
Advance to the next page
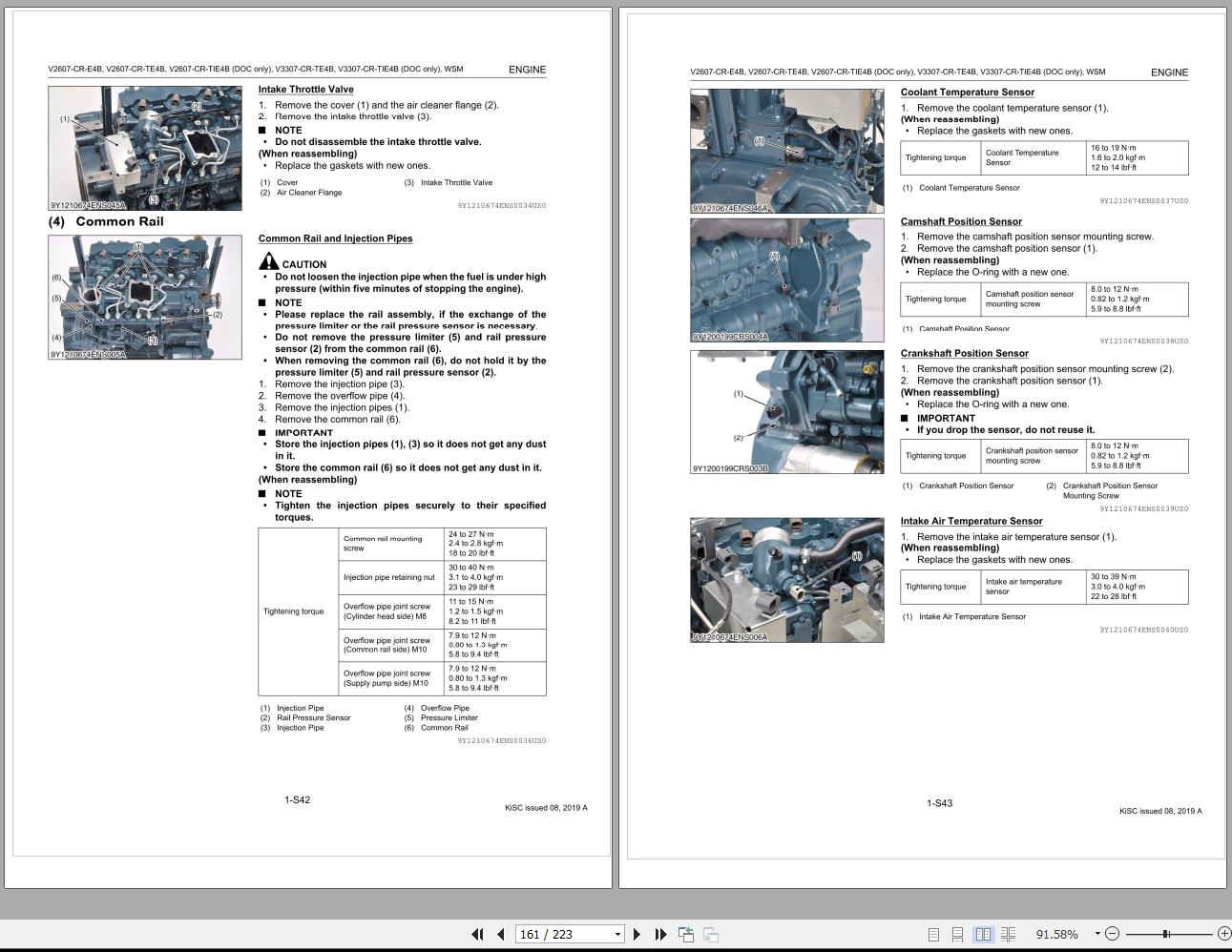637,934
